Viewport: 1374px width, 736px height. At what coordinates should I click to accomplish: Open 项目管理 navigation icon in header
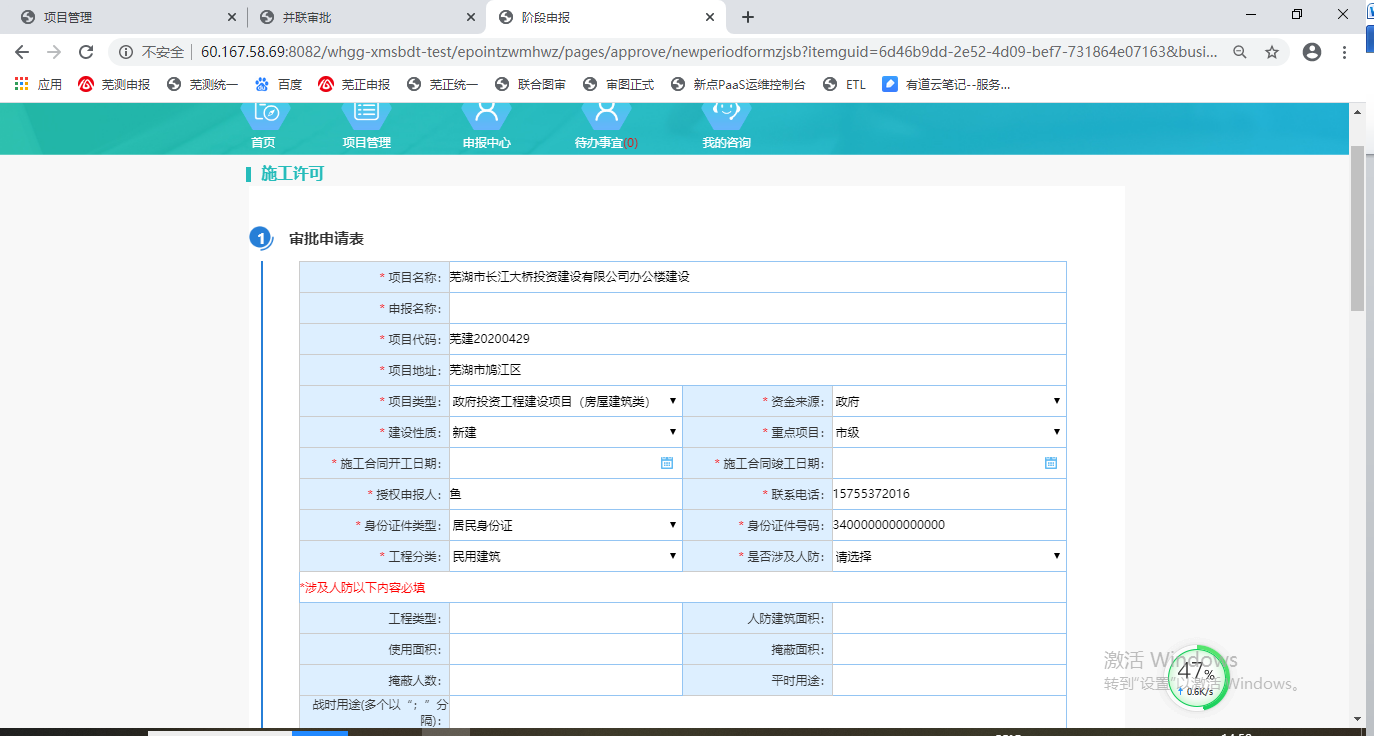click(x=366, y=116)
